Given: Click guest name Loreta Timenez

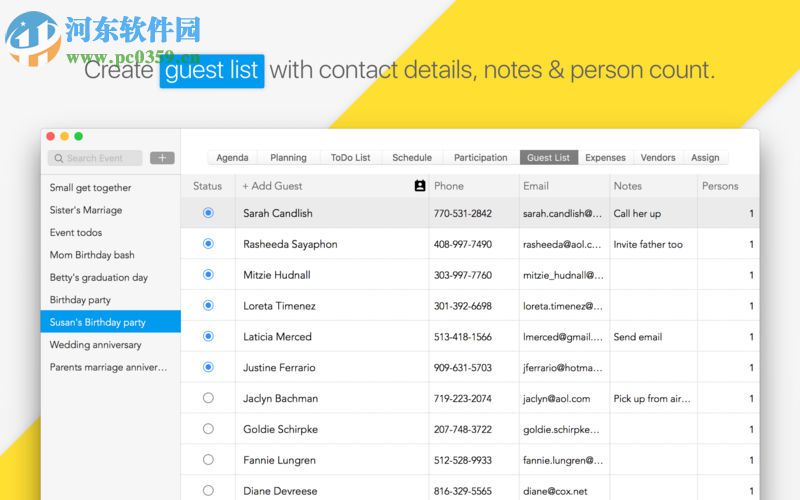Looking at the screenshot, I should tap(279, 306).
